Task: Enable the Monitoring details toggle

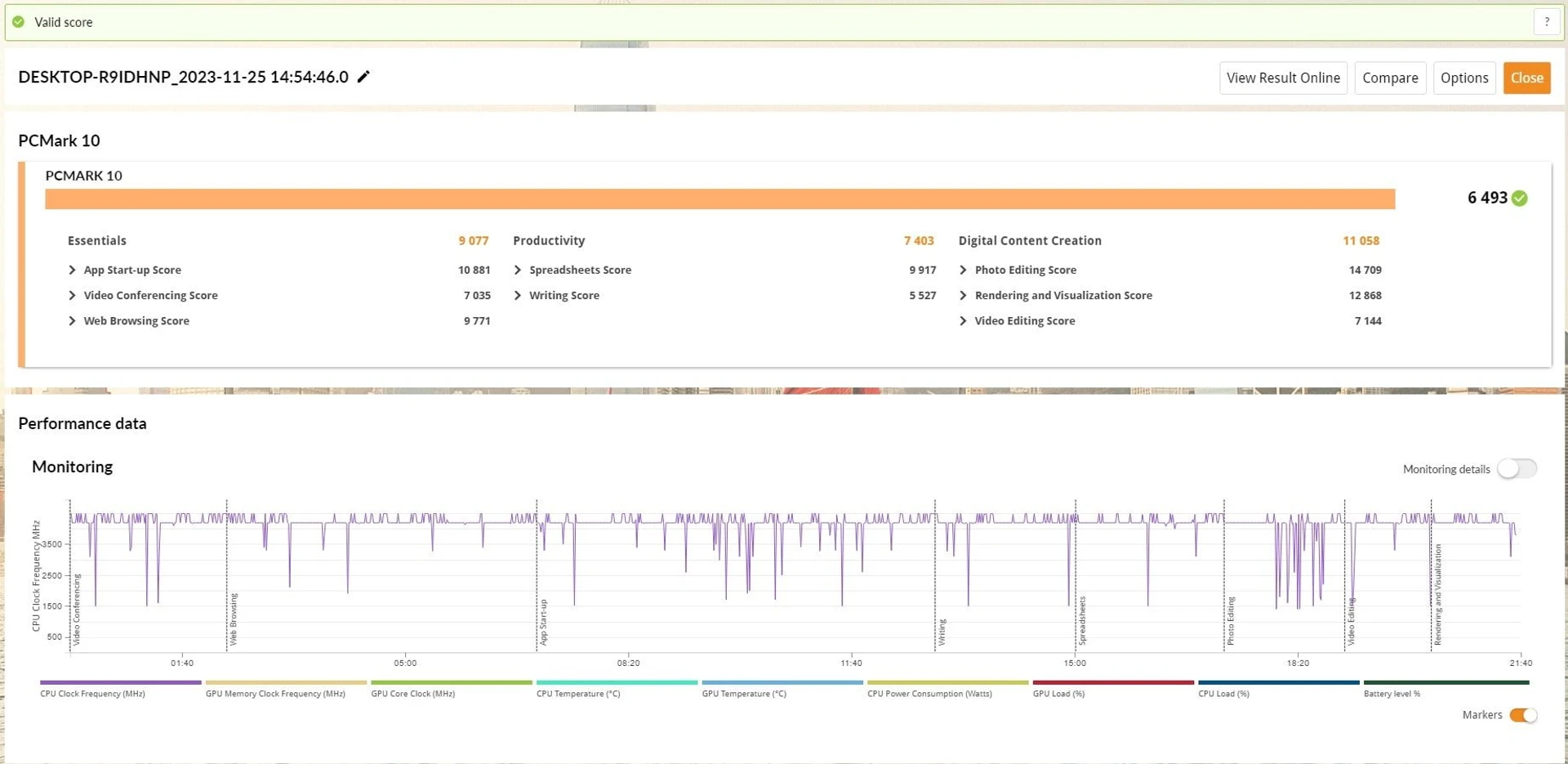Action: tap(1517, 468)
